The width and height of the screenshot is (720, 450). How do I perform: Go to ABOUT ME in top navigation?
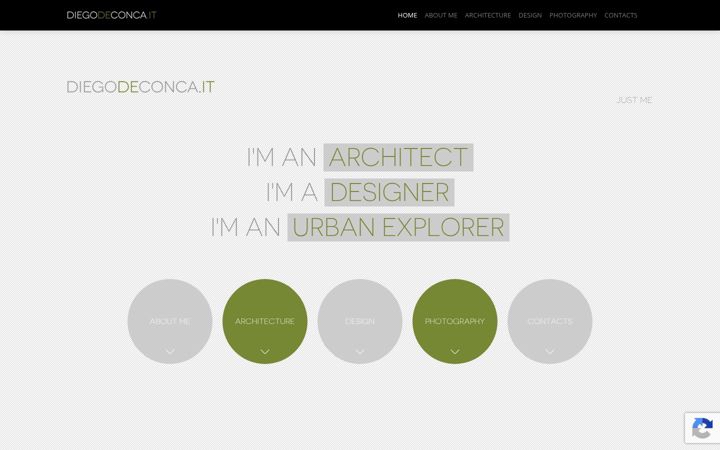tap(441, 15)
